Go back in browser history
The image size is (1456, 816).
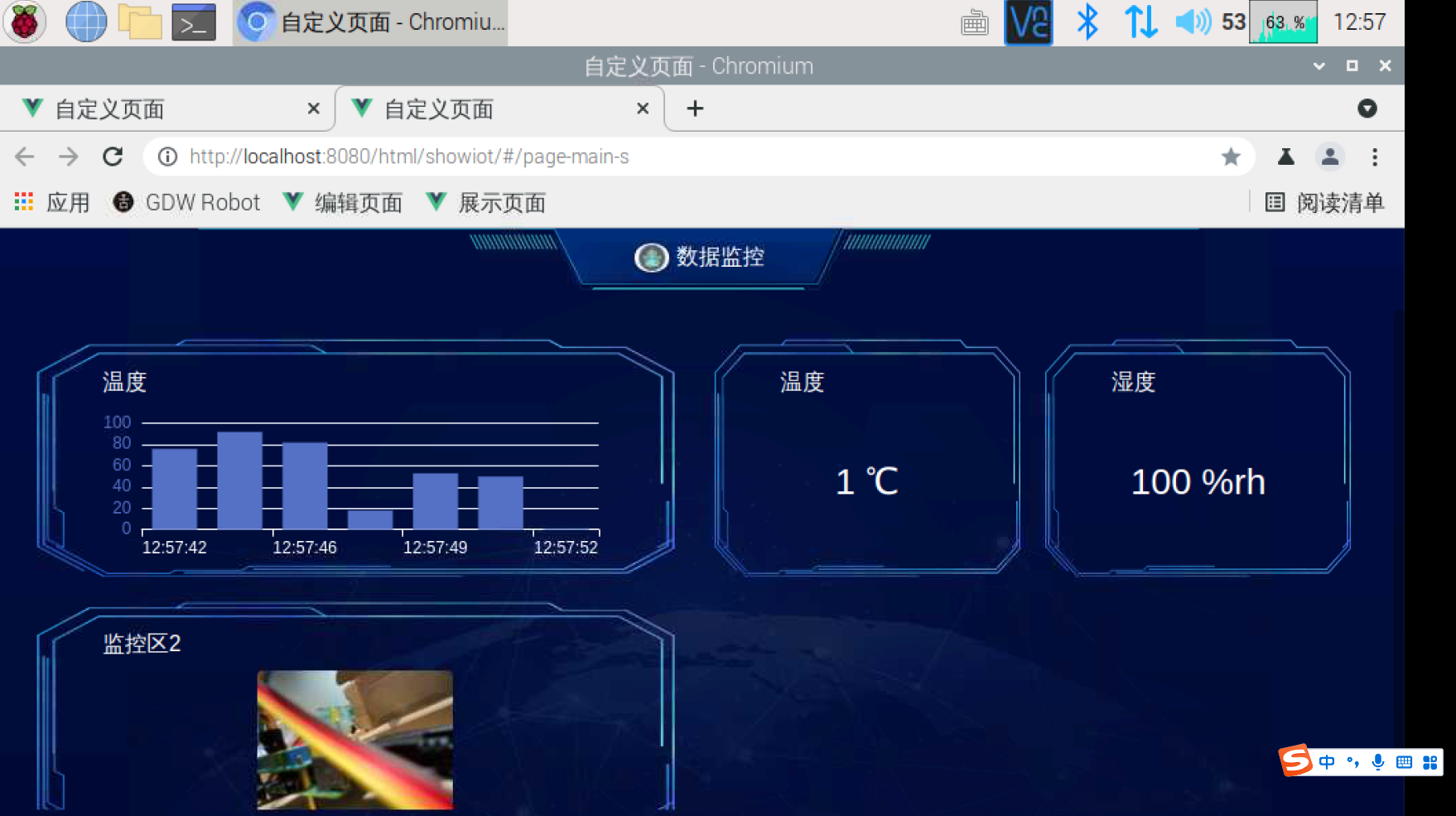25,157
